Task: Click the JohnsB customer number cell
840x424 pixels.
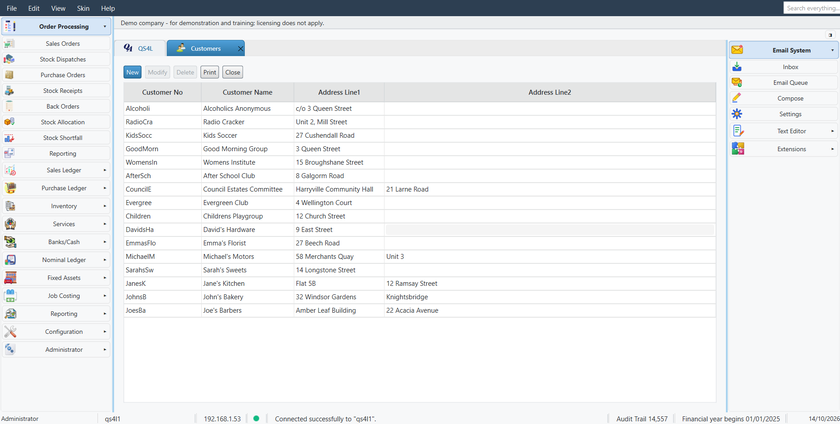Action: [162, 297]
